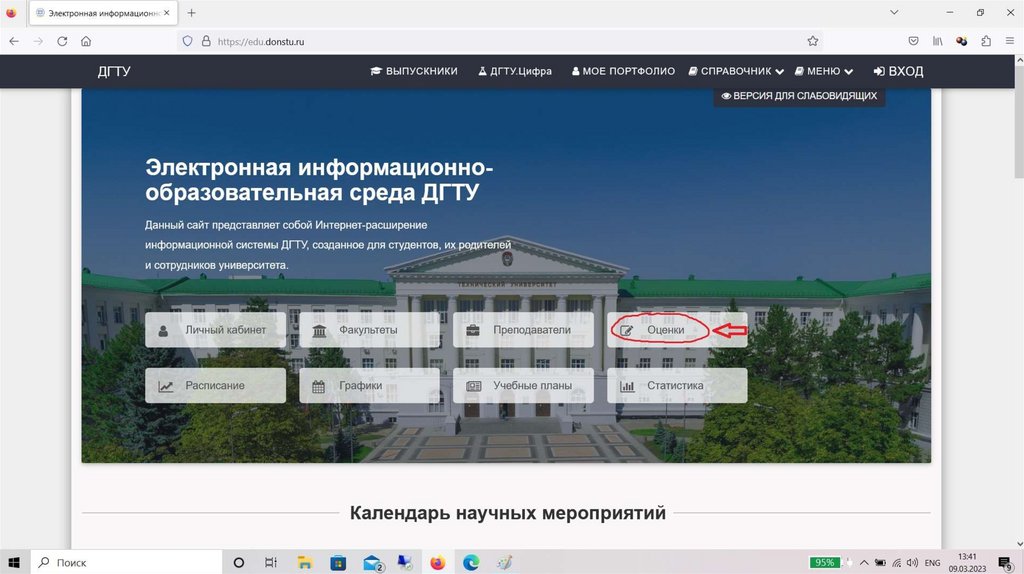This screenshot has width=1024, height=574.
Task: Open the Личный кабинет tile
Action: point(216,330)
